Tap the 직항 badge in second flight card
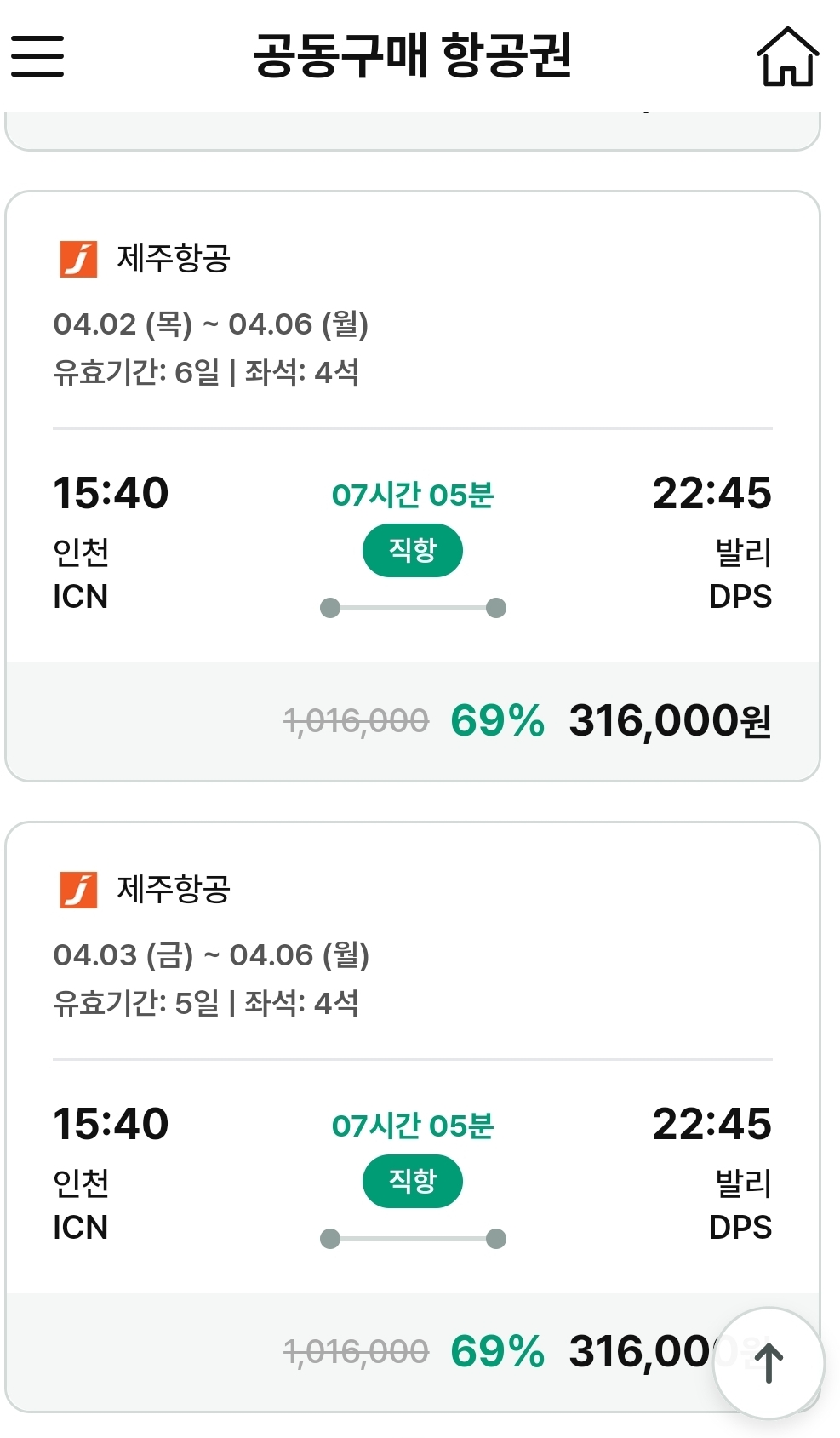 point(413,1181)
